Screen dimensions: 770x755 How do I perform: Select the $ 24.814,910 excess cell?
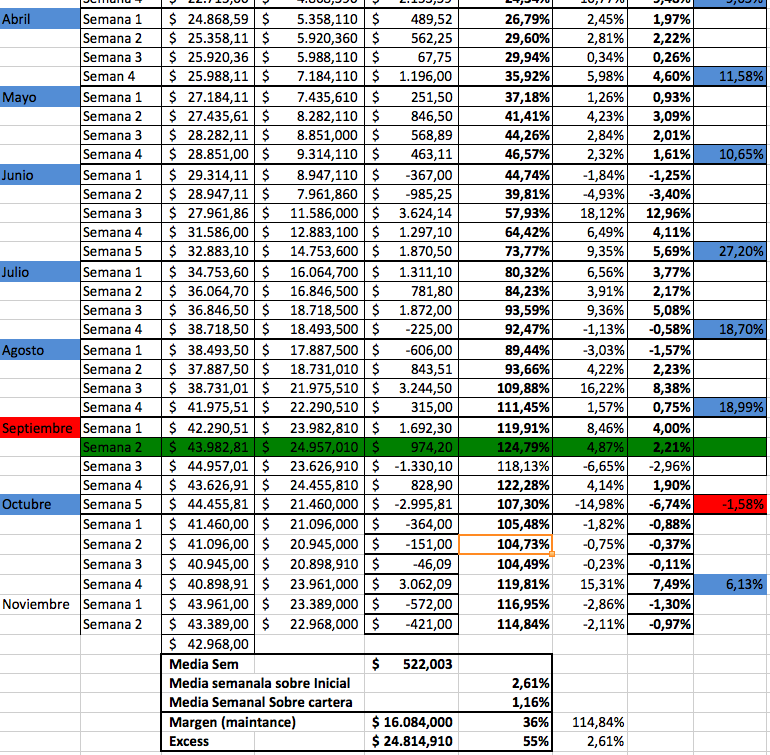[412, 741]
